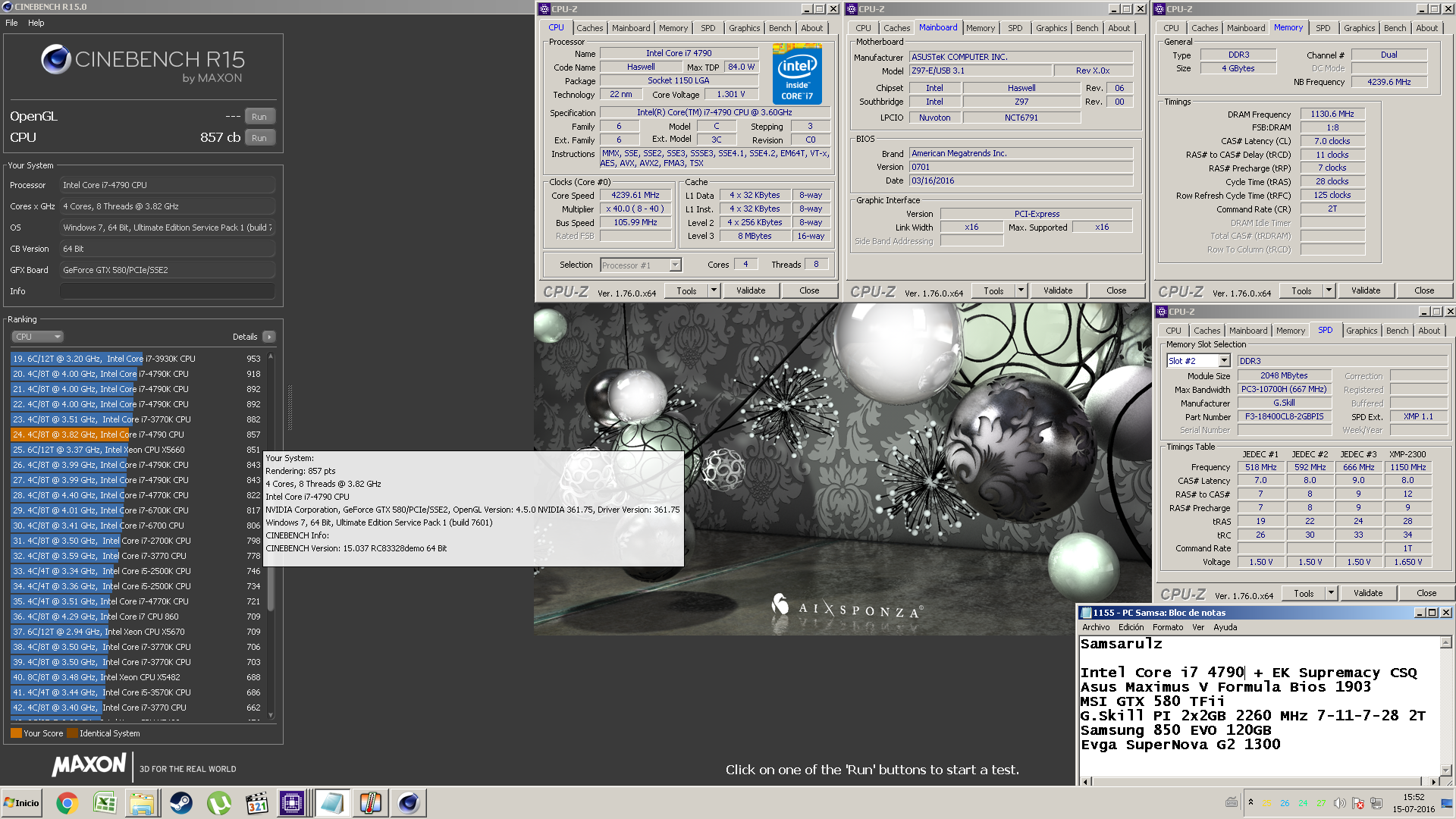Click the Inicio start button
This screenshot has width=1456, height=819.
tap(21, 803)
